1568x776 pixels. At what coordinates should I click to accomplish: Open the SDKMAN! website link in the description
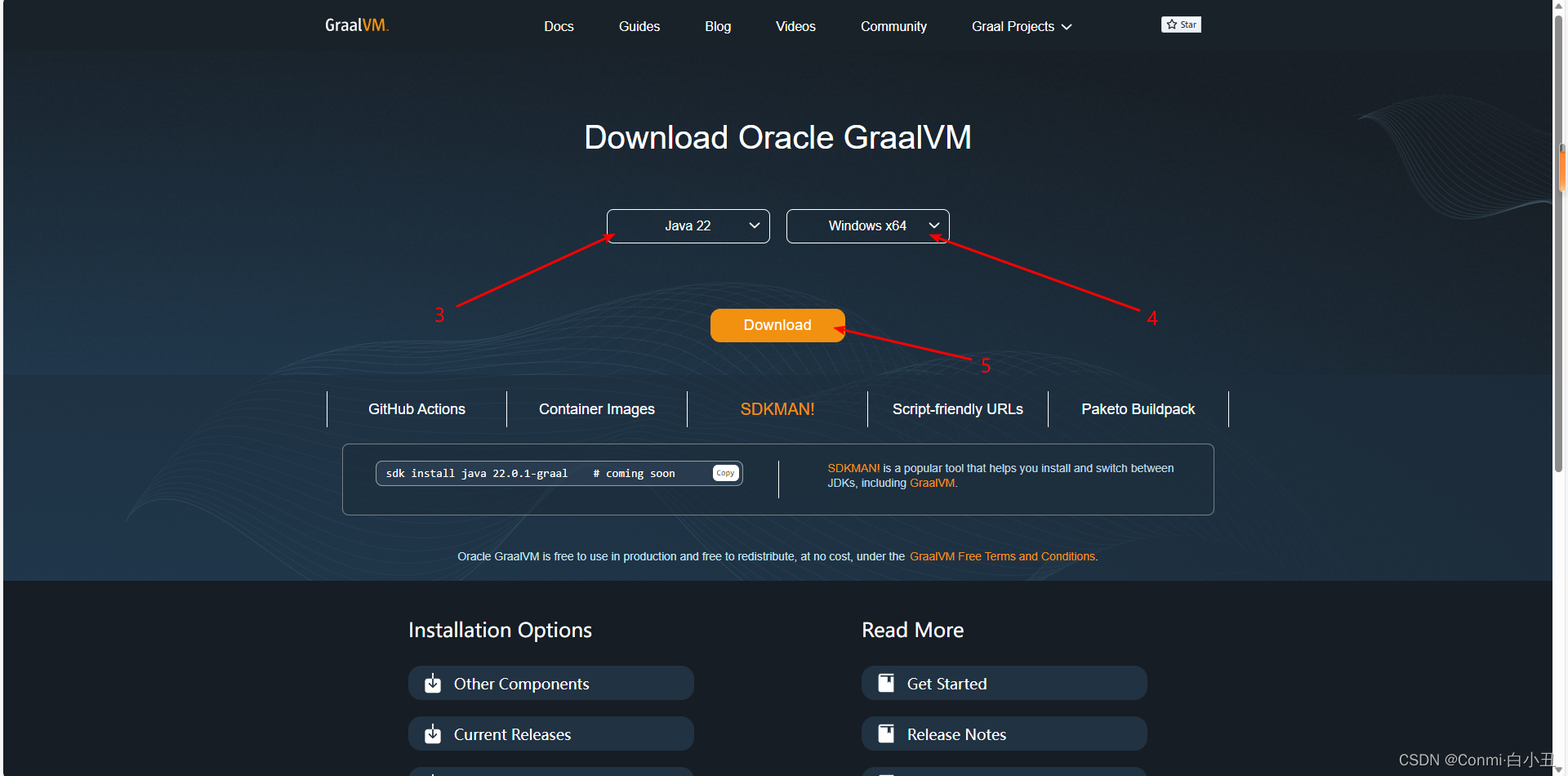pyautogui.click(x=853, y=467)
